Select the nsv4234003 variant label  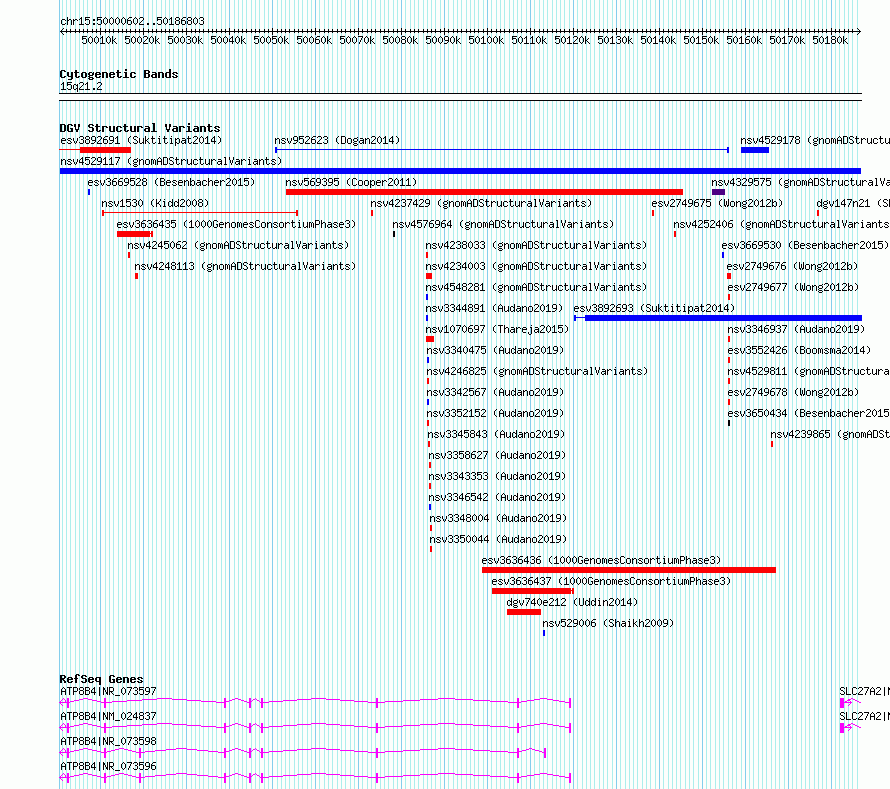click(x=536, y=266)
